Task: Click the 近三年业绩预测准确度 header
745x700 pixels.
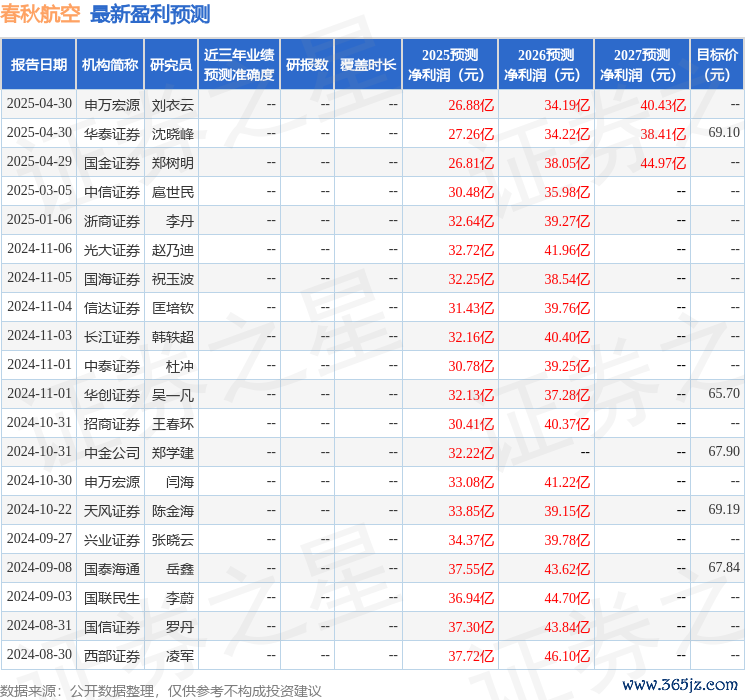Action: pyautogui.click(x=239, y=65)
